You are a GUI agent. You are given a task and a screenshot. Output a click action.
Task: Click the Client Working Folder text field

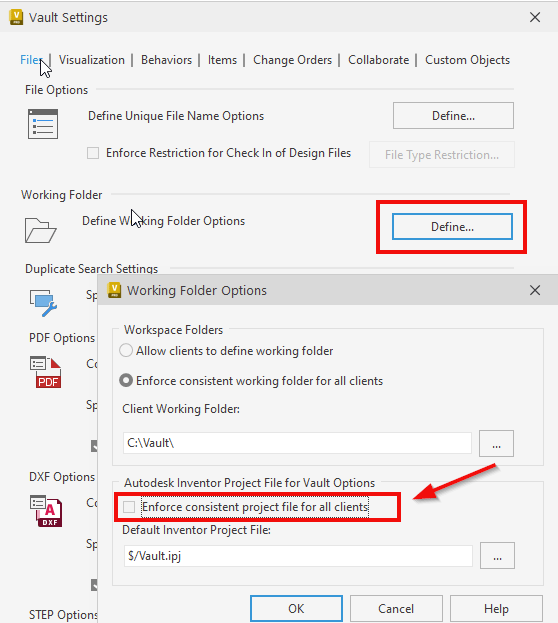pyautogui.click(x=297, y=443)
